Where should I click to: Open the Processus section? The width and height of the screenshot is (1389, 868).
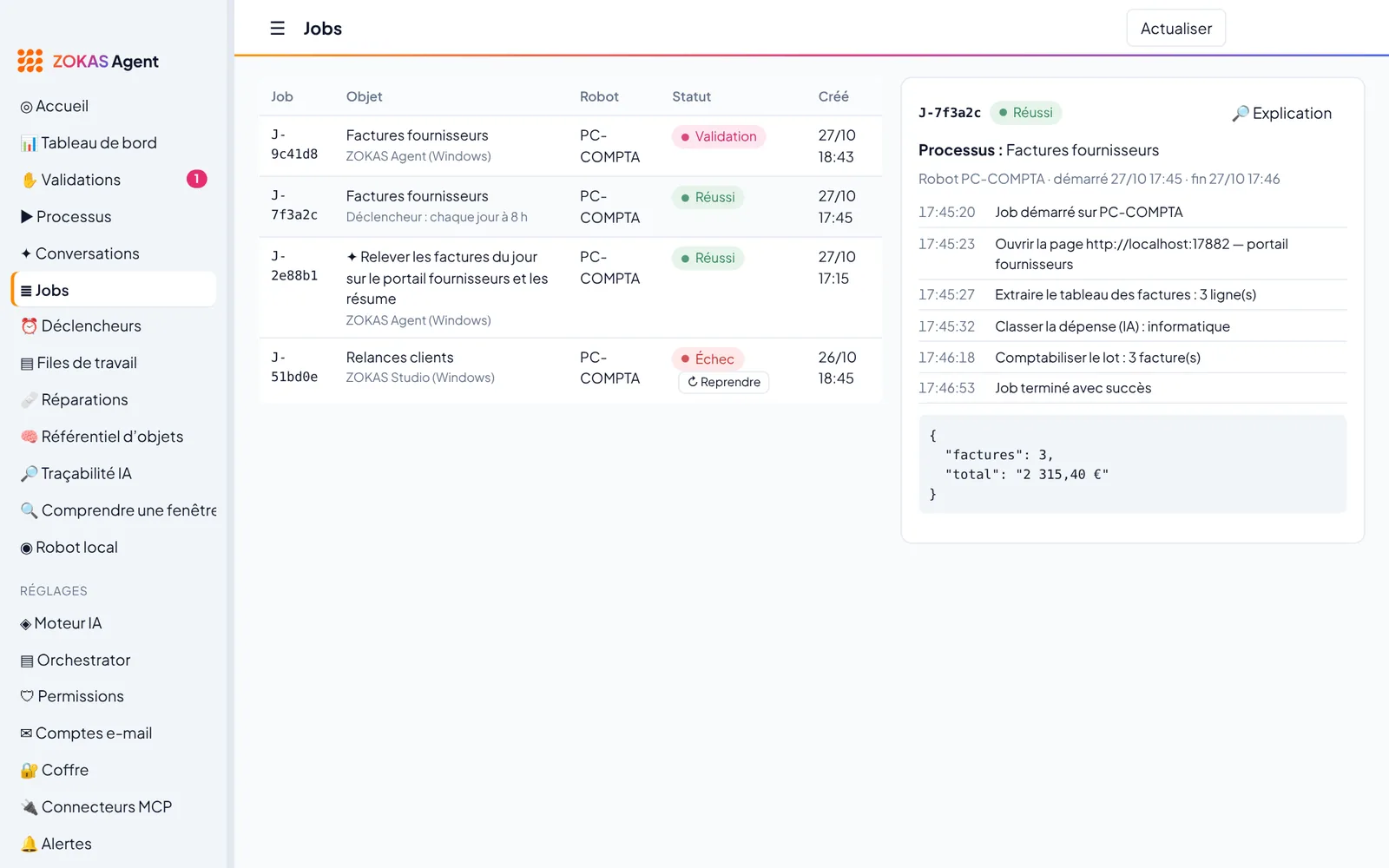point(114,217)
